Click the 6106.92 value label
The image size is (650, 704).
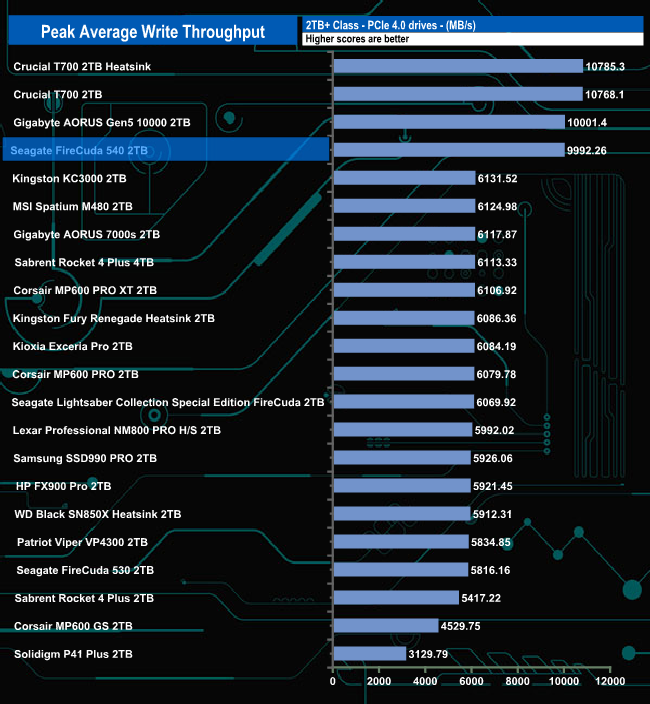(496, 290)
